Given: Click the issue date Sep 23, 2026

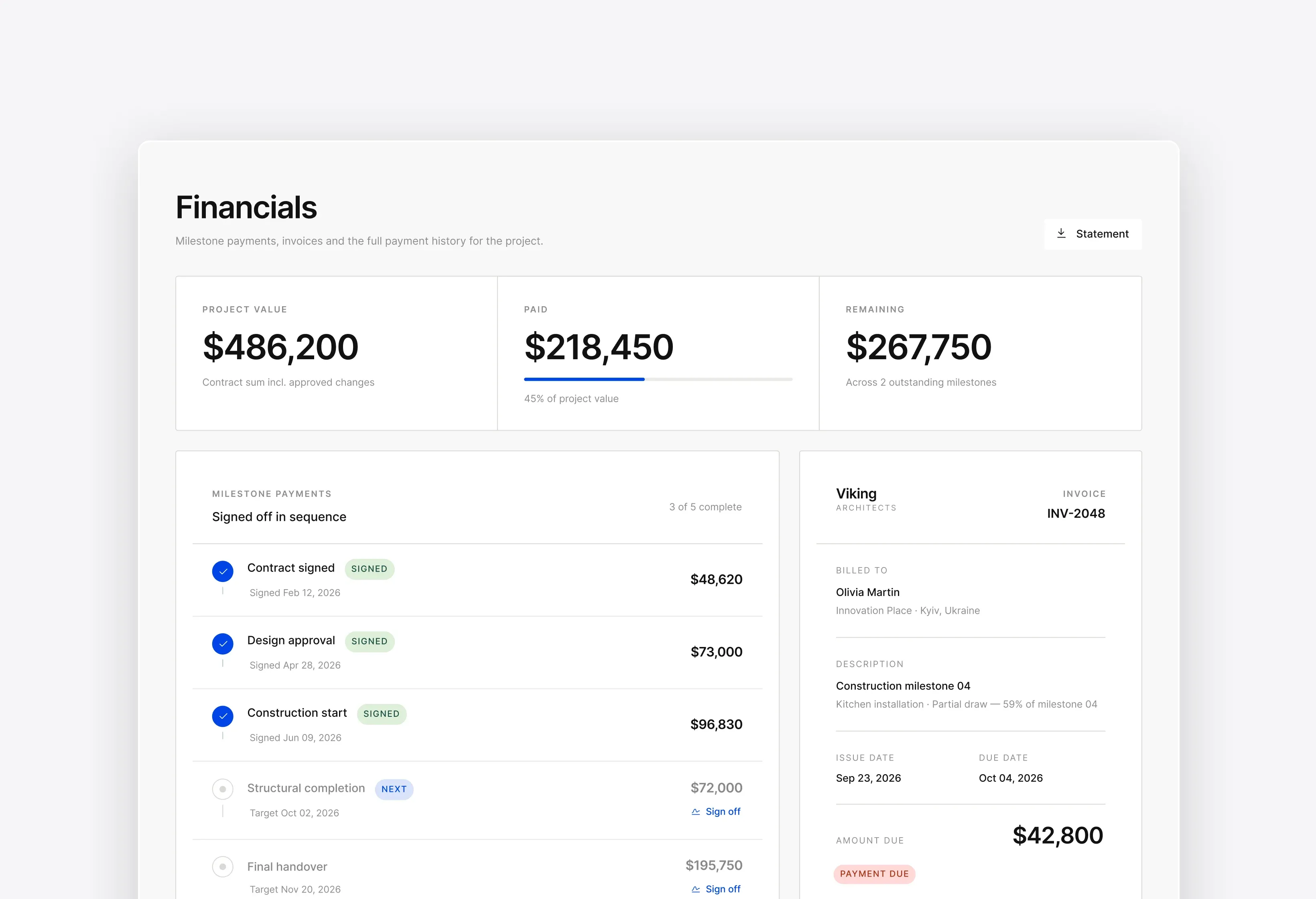Looking at the screenshot, I should coord(868,778).
